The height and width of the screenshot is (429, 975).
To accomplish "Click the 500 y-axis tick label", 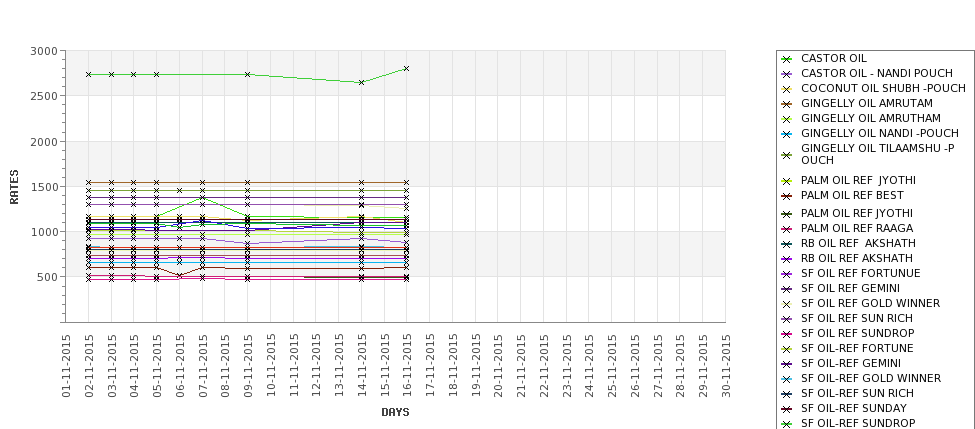I will pyautogui.click(x=47, y=277).
